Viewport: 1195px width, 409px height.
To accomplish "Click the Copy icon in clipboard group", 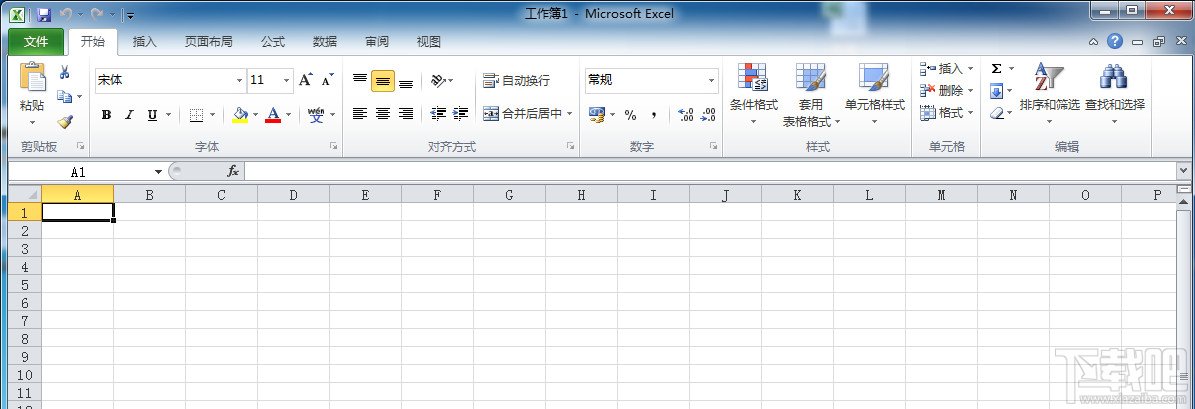I will click(x=65, y=97).
